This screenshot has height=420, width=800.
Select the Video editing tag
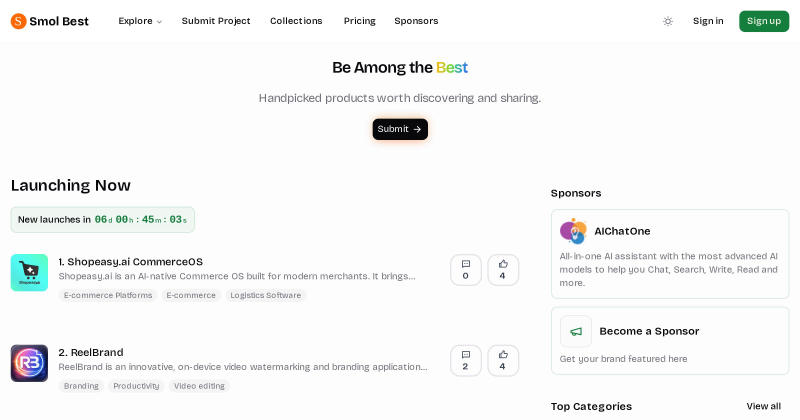coord(199,386)
